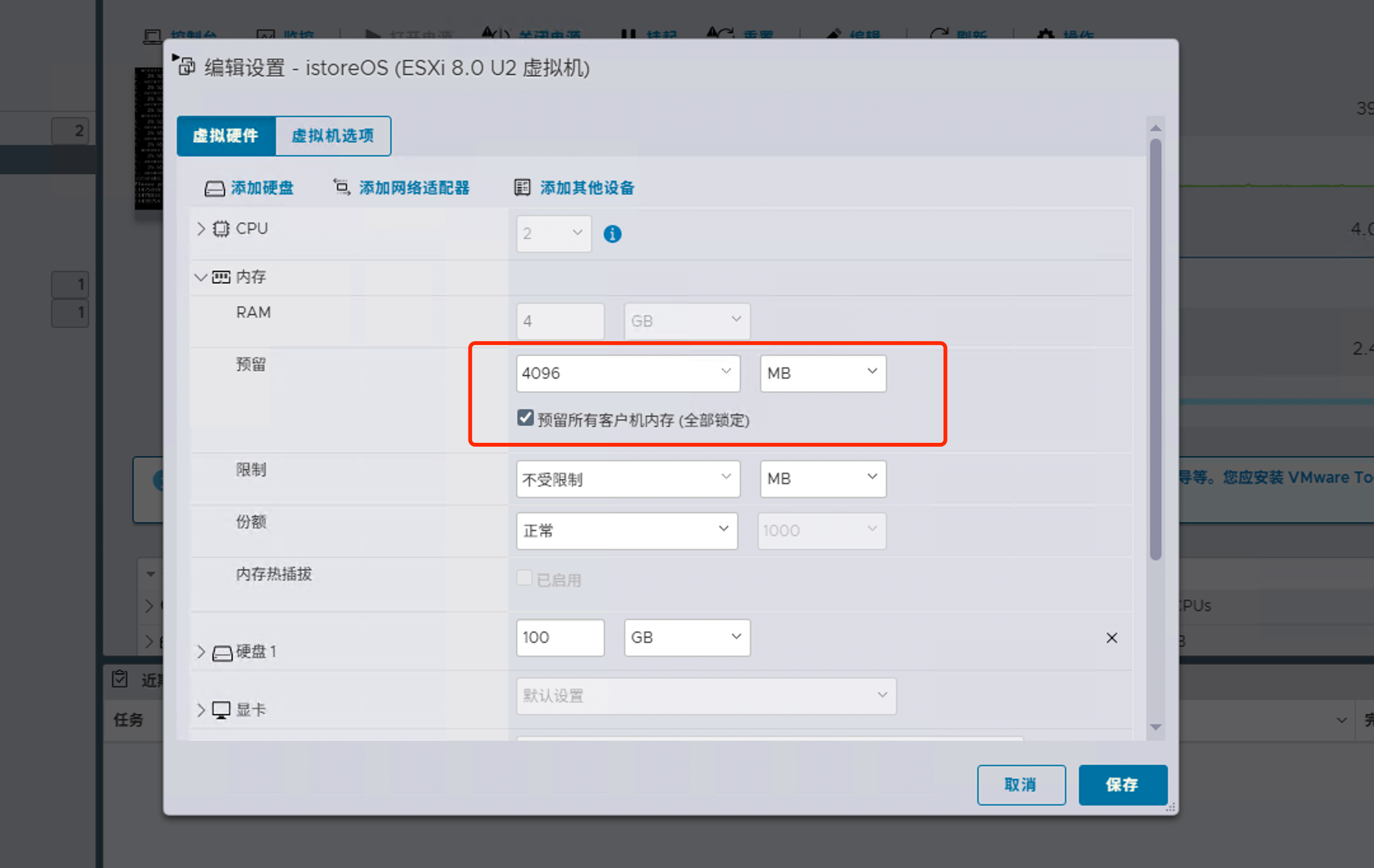Toggle memory hot plug enabled checkbox
Image resolution: width=1374 pixels, height=868 pixels.
524,578
